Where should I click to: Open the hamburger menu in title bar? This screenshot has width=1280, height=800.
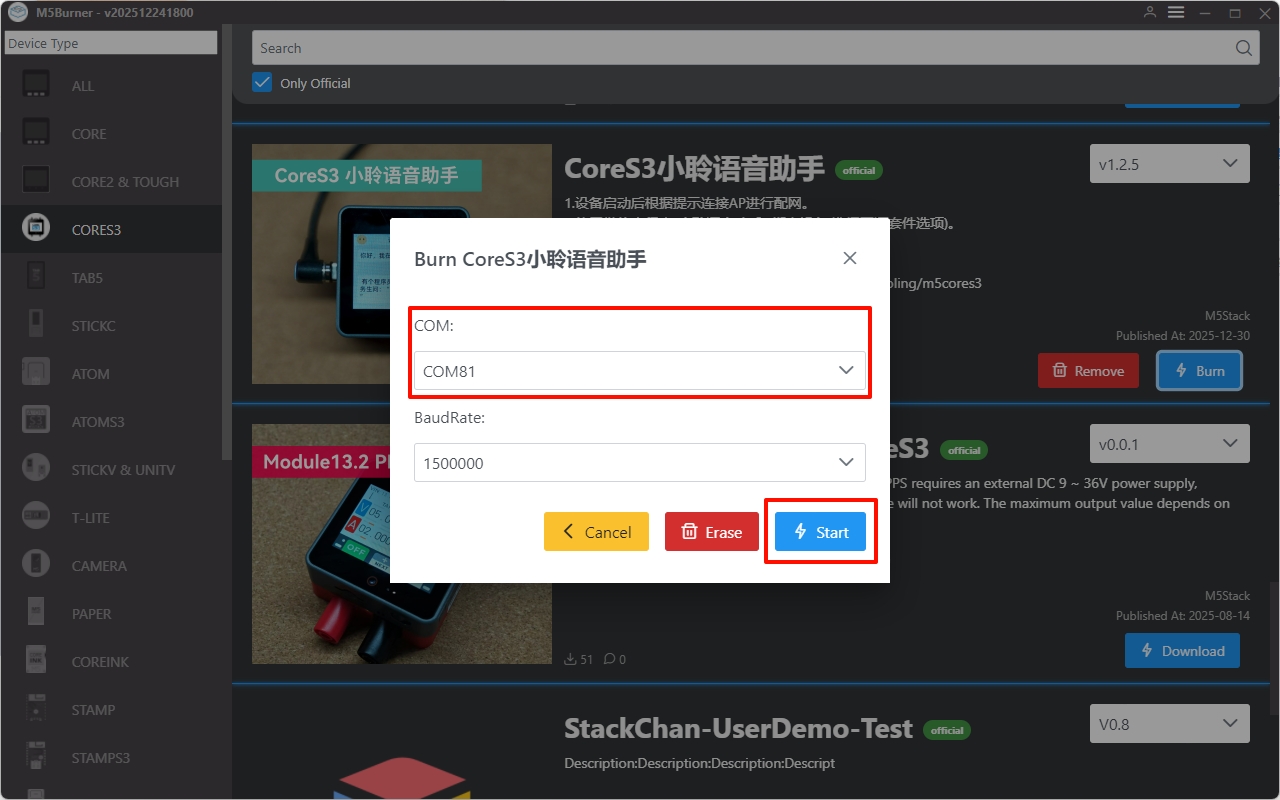[1176, 12]
